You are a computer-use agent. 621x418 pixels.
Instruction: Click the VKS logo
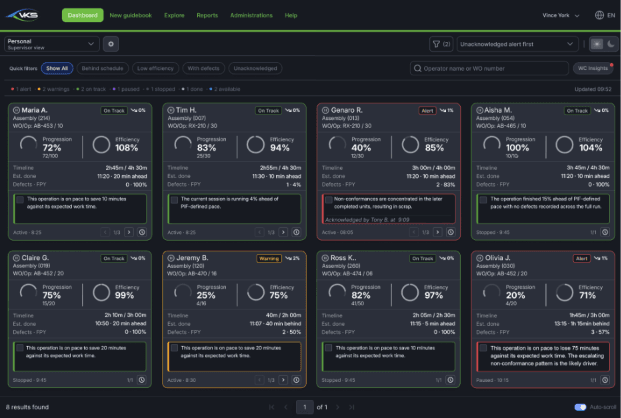[23, 15]
